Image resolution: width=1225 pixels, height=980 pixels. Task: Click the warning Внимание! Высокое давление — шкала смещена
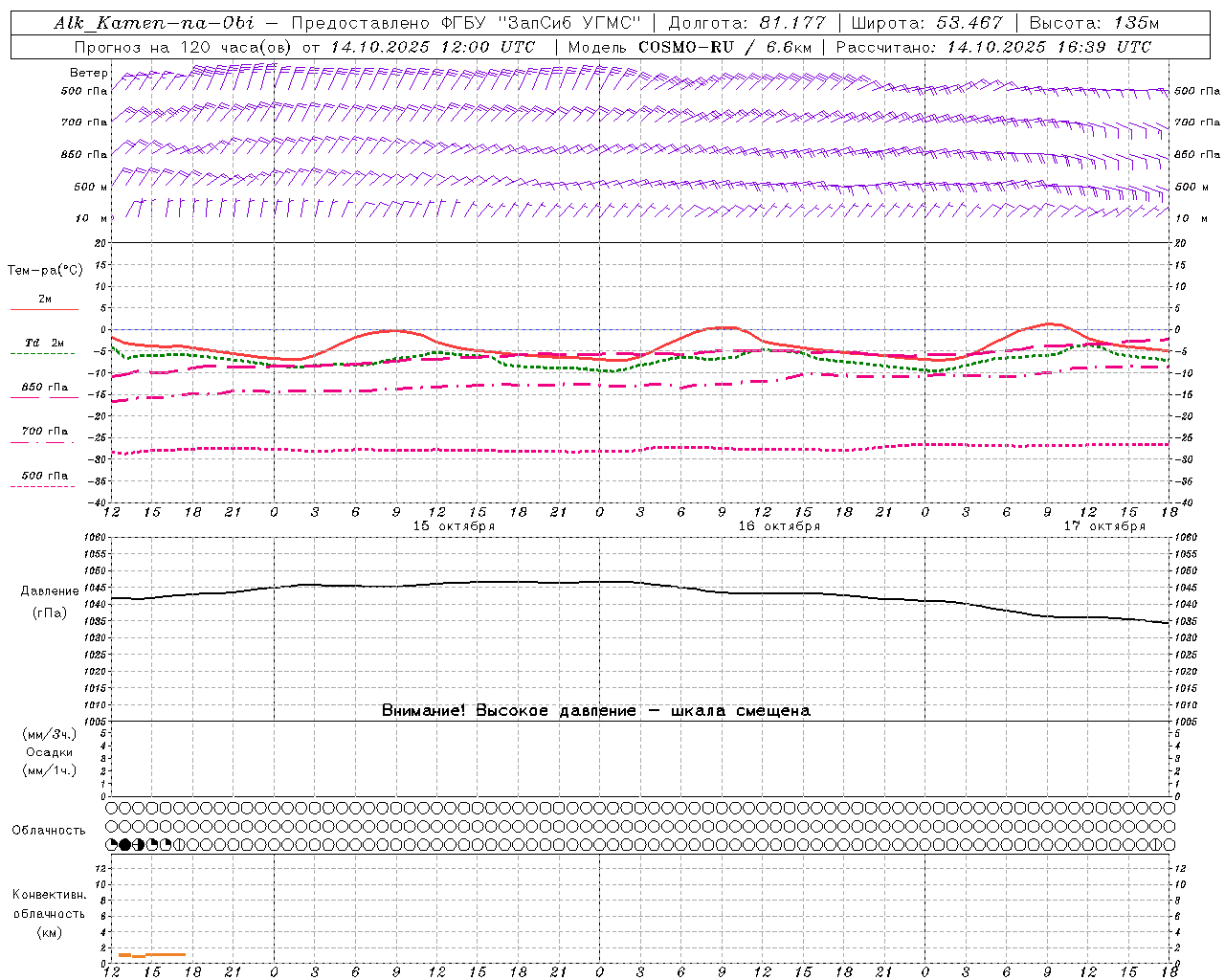596,710
